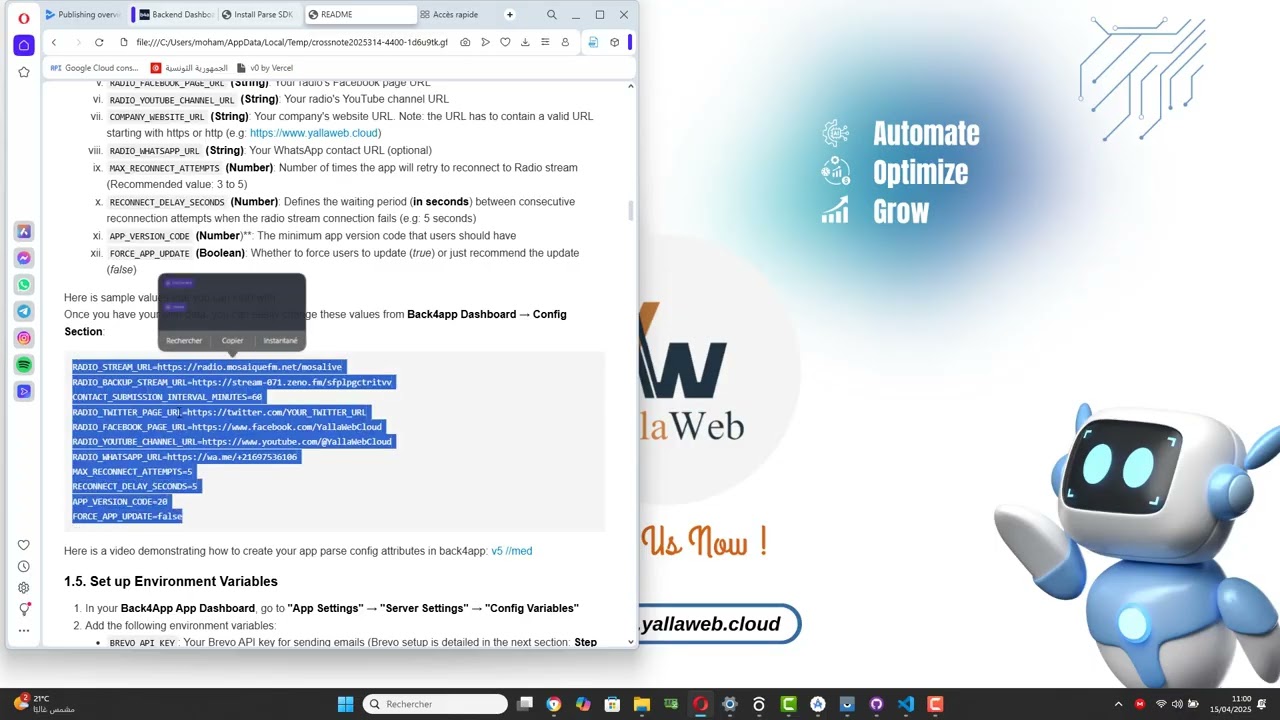Image resolution: width=1280 pixels, height=720 pixels.
Task: Open the profile account icon
Action: (565, 42)
